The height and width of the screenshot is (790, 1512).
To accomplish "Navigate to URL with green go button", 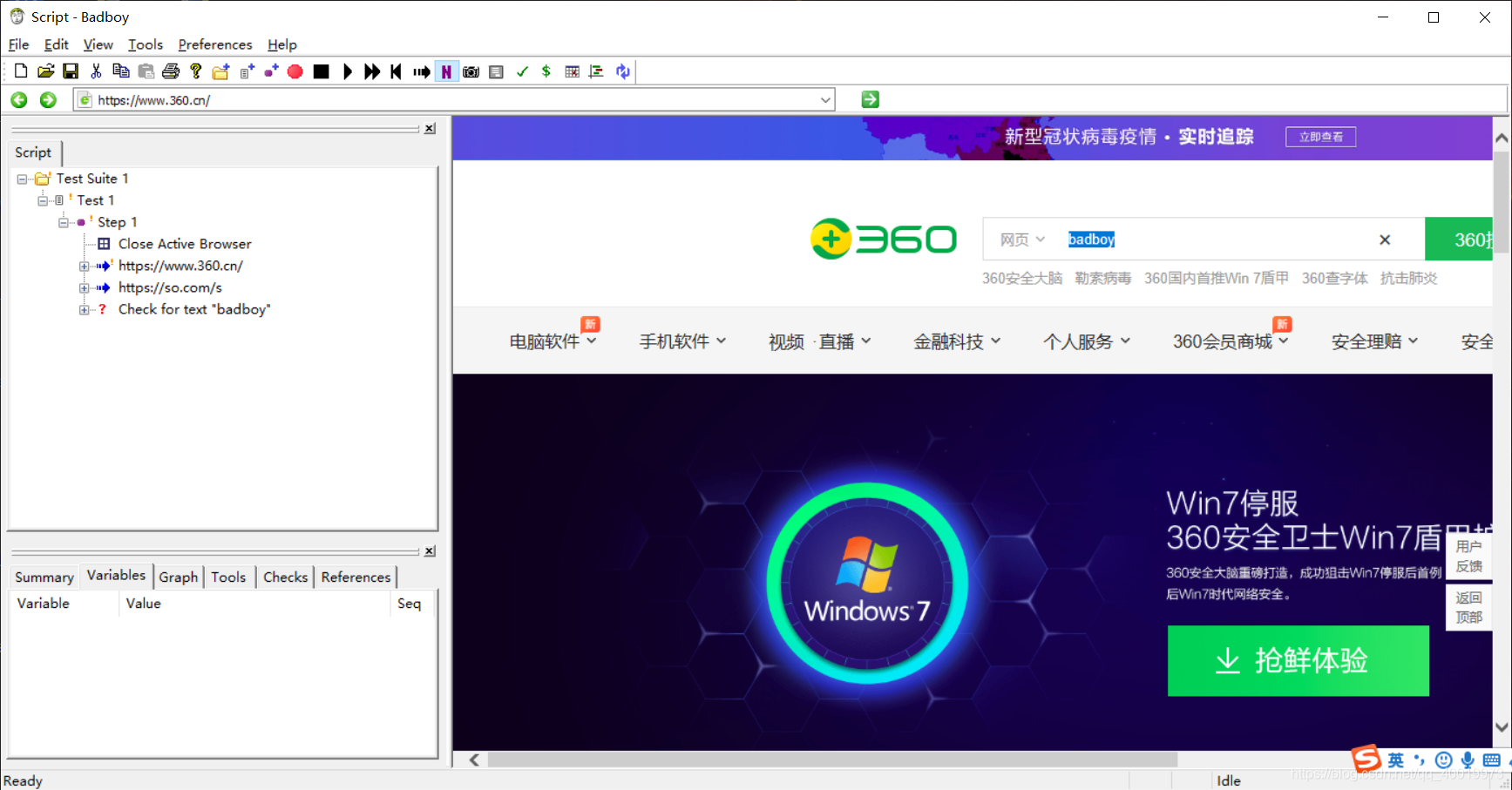I will click(870, 99).
